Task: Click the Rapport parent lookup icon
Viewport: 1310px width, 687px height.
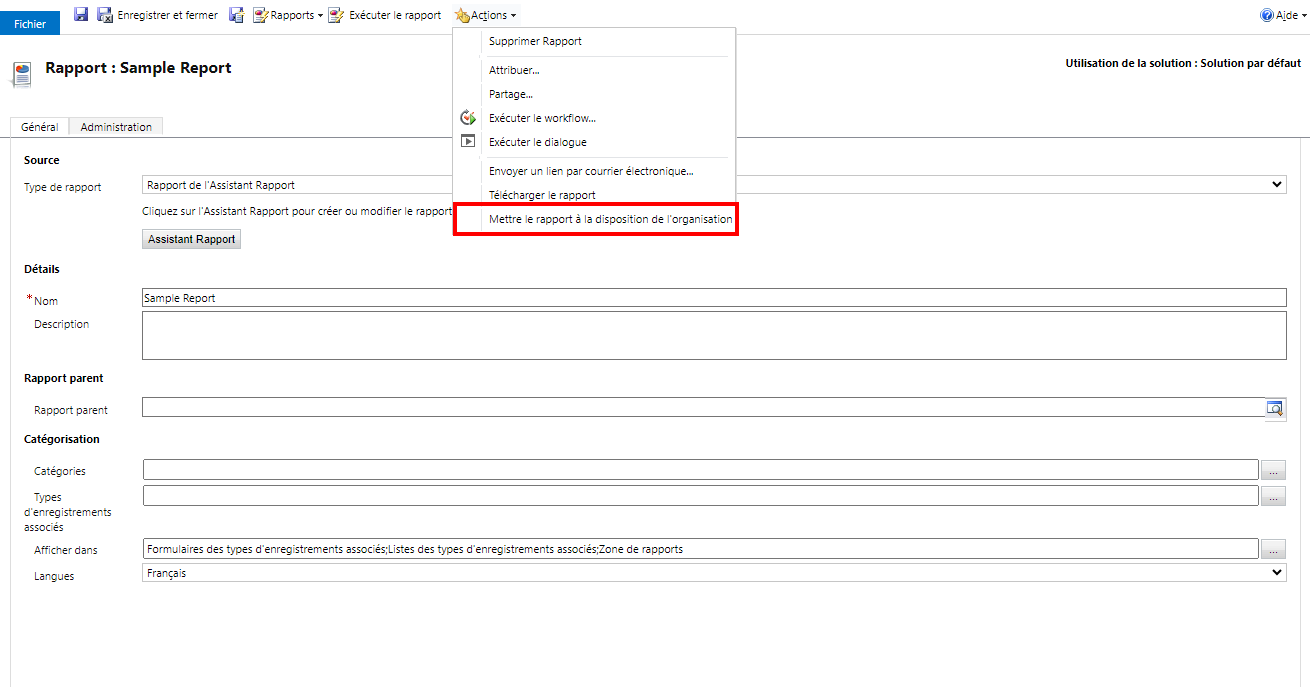Action: coord(1275,408)
